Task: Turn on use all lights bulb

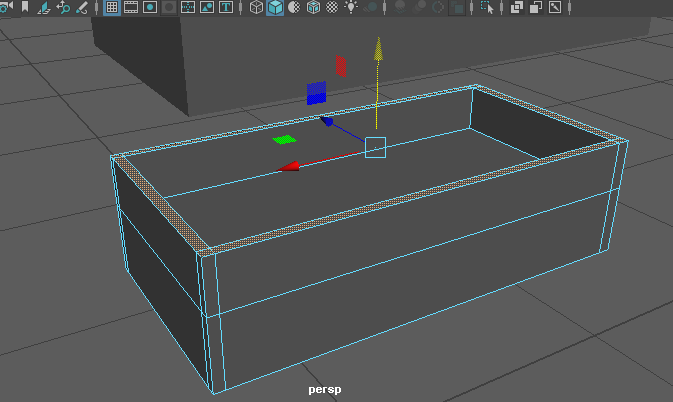Action: [351, 8]
